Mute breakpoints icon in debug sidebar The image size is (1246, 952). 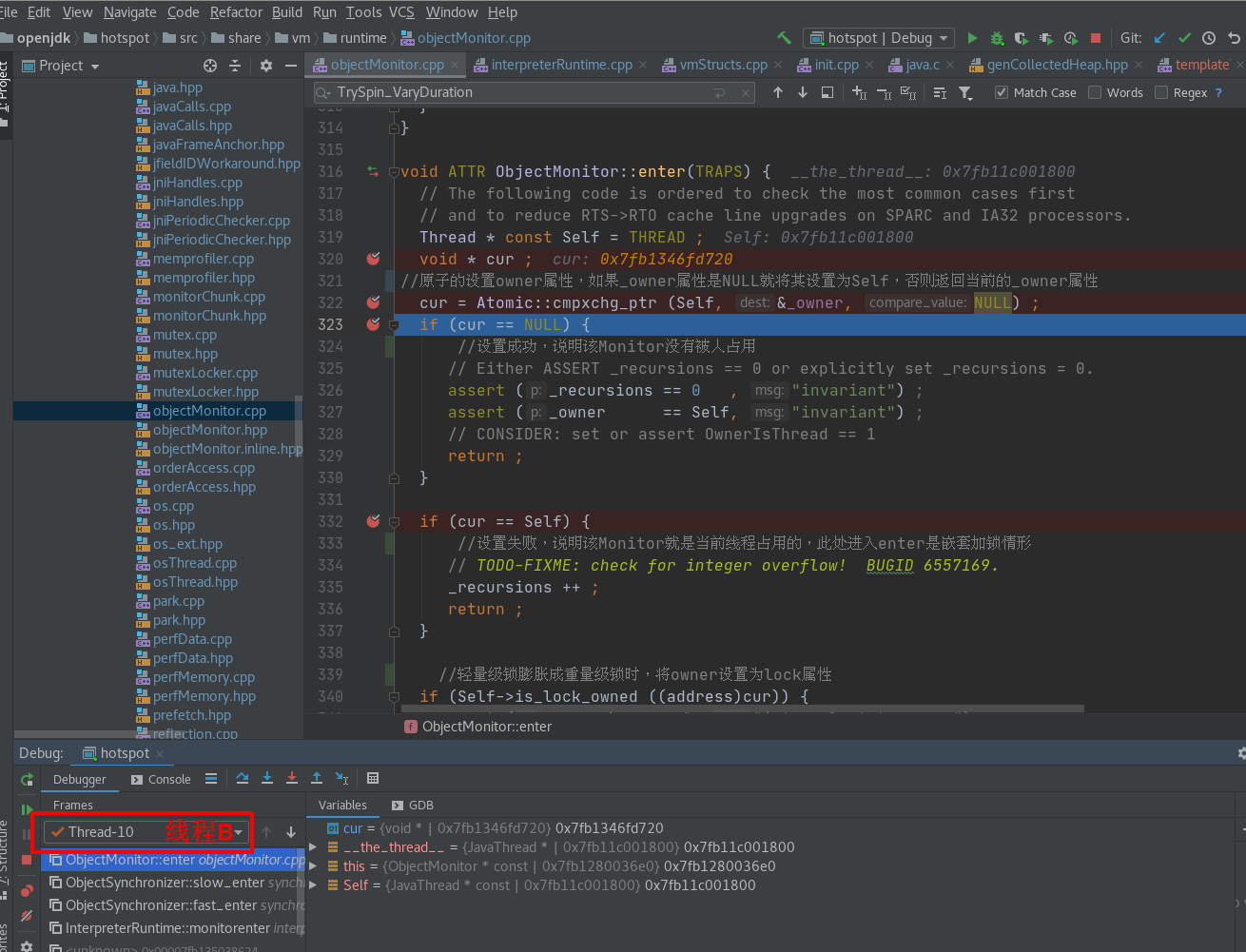pos(27,916)
